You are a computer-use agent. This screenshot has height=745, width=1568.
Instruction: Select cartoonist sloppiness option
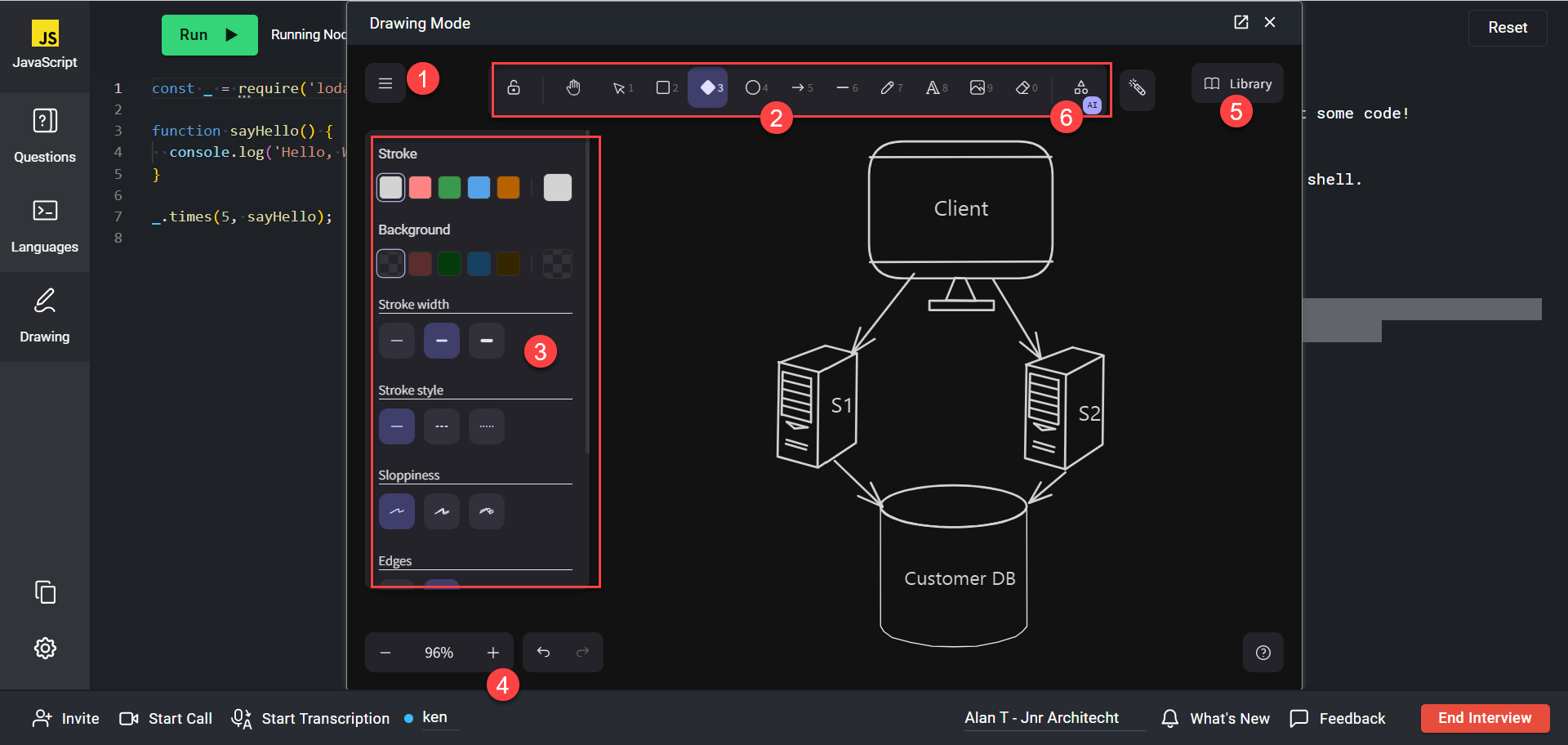(x=486, y=511)
